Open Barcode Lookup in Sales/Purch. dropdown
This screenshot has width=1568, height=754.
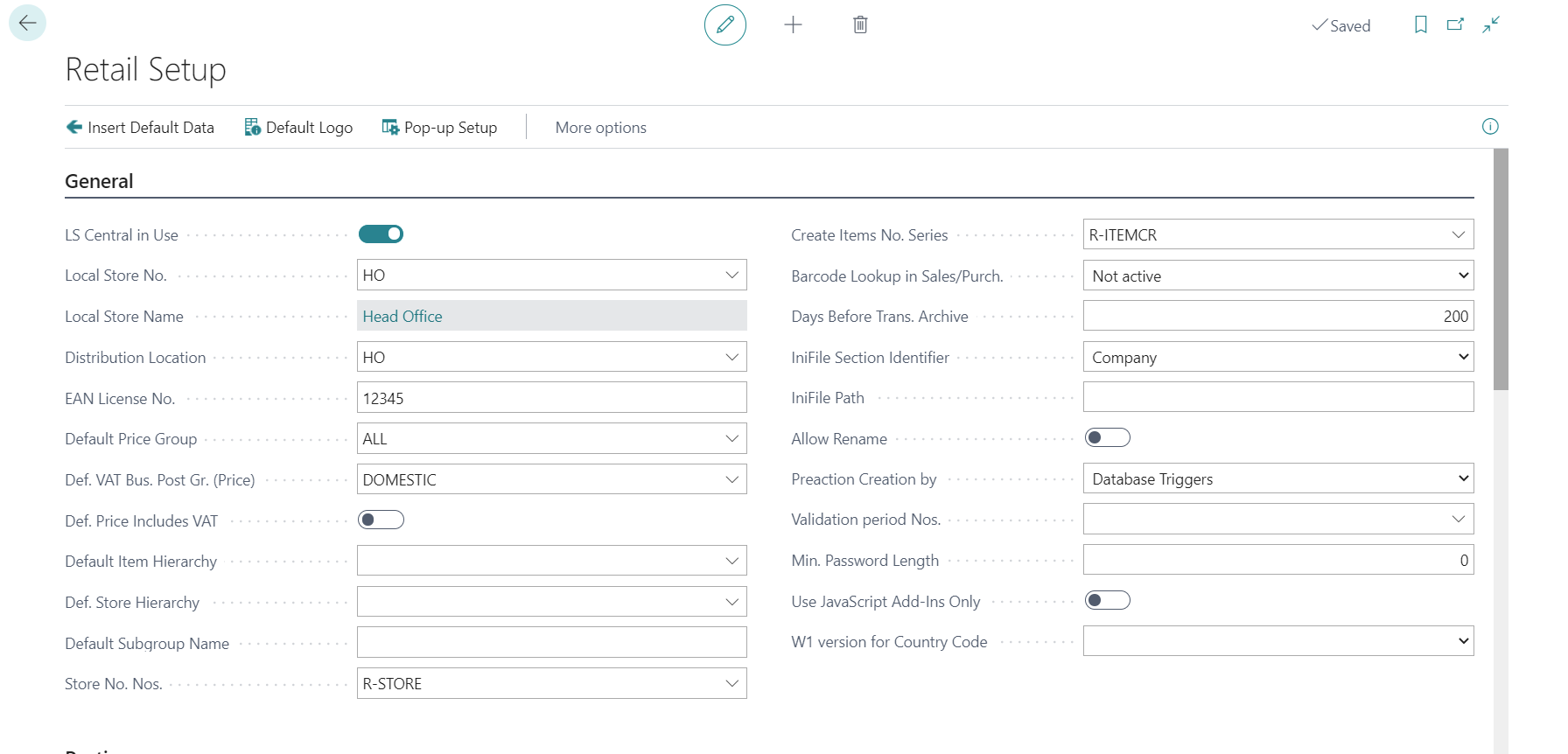click(x=1462, y=276)
